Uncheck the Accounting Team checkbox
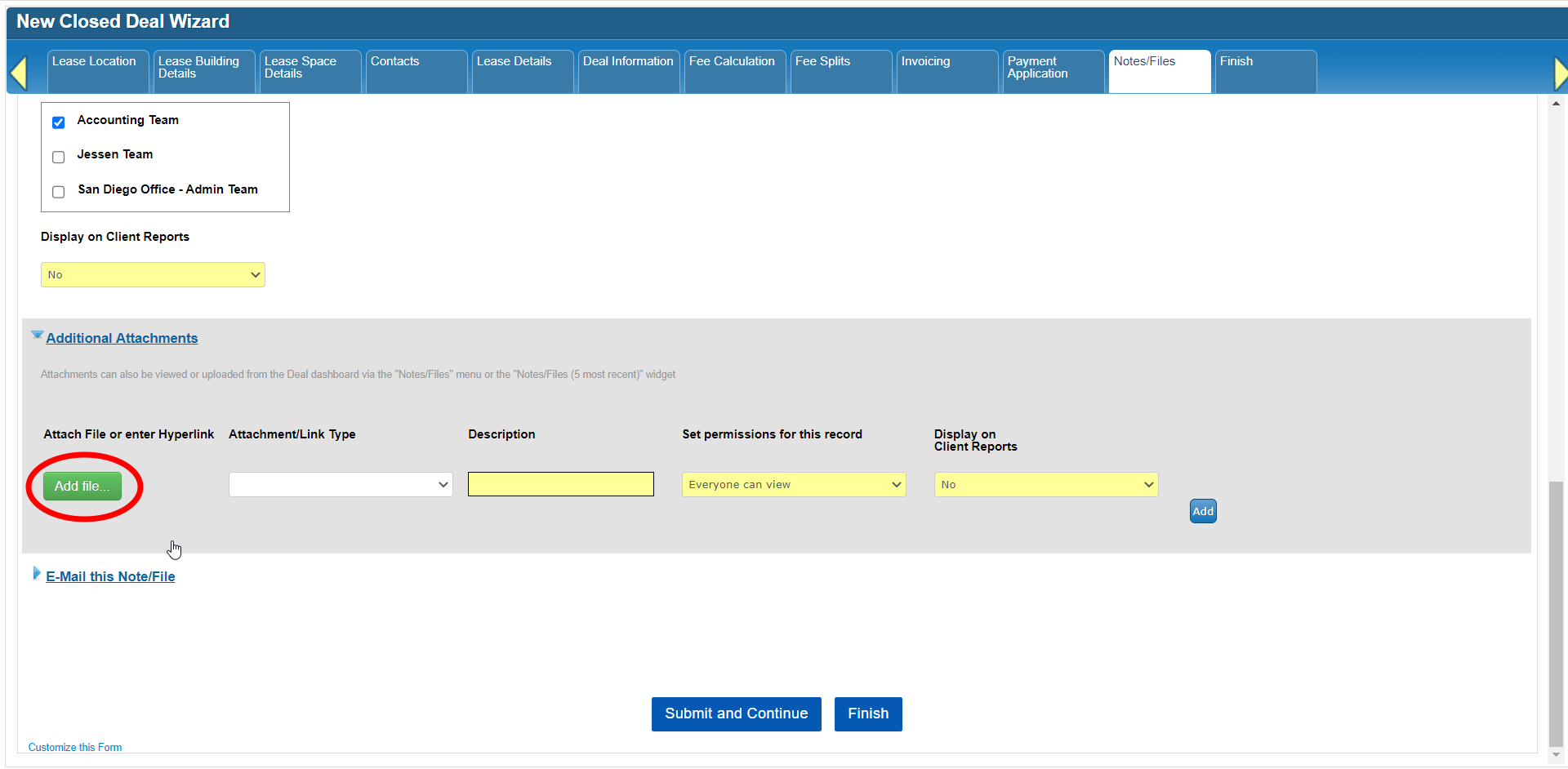1568x769 pixels. (x=59, y=122)
